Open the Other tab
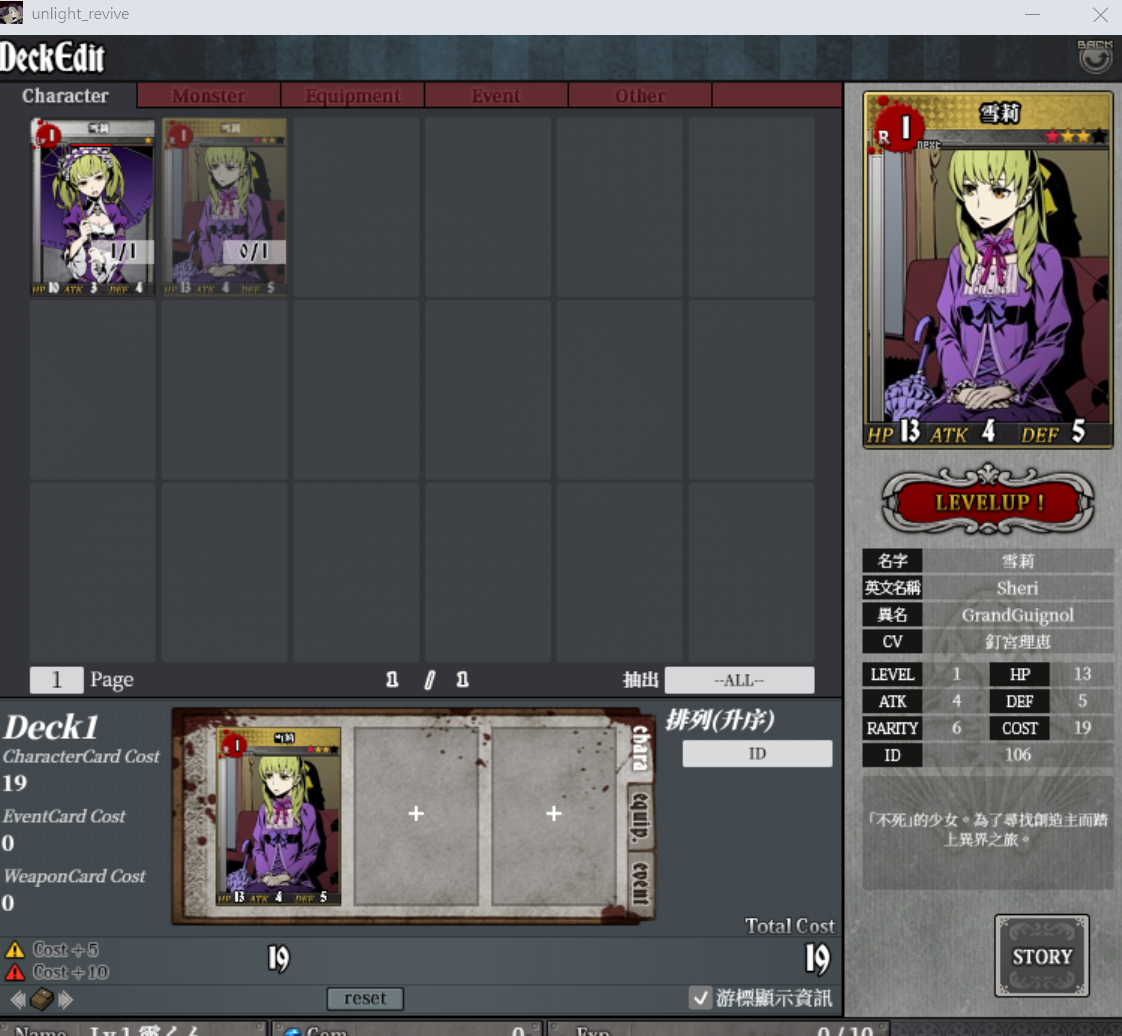The width and height of the screenshot is (1122, 1036). [640, 95]
